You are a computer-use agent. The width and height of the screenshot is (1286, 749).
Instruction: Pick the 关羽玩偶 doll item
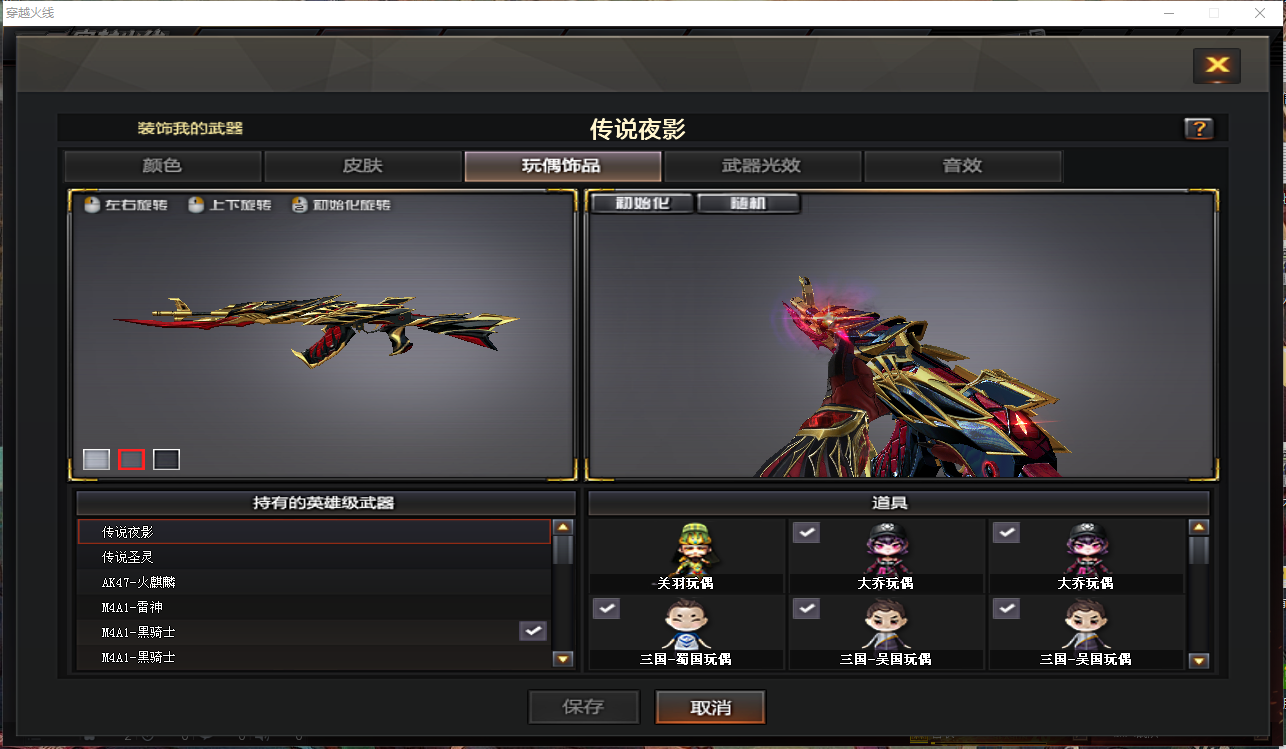(x=686, y=556)
